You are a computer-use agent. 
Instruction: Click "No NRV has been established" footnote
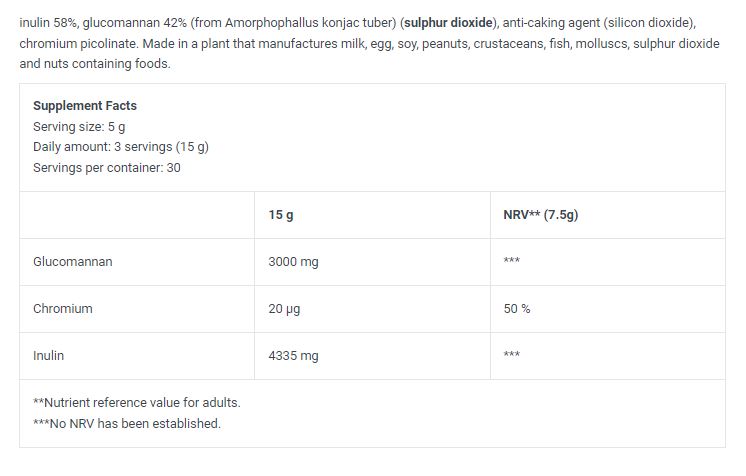127,423
